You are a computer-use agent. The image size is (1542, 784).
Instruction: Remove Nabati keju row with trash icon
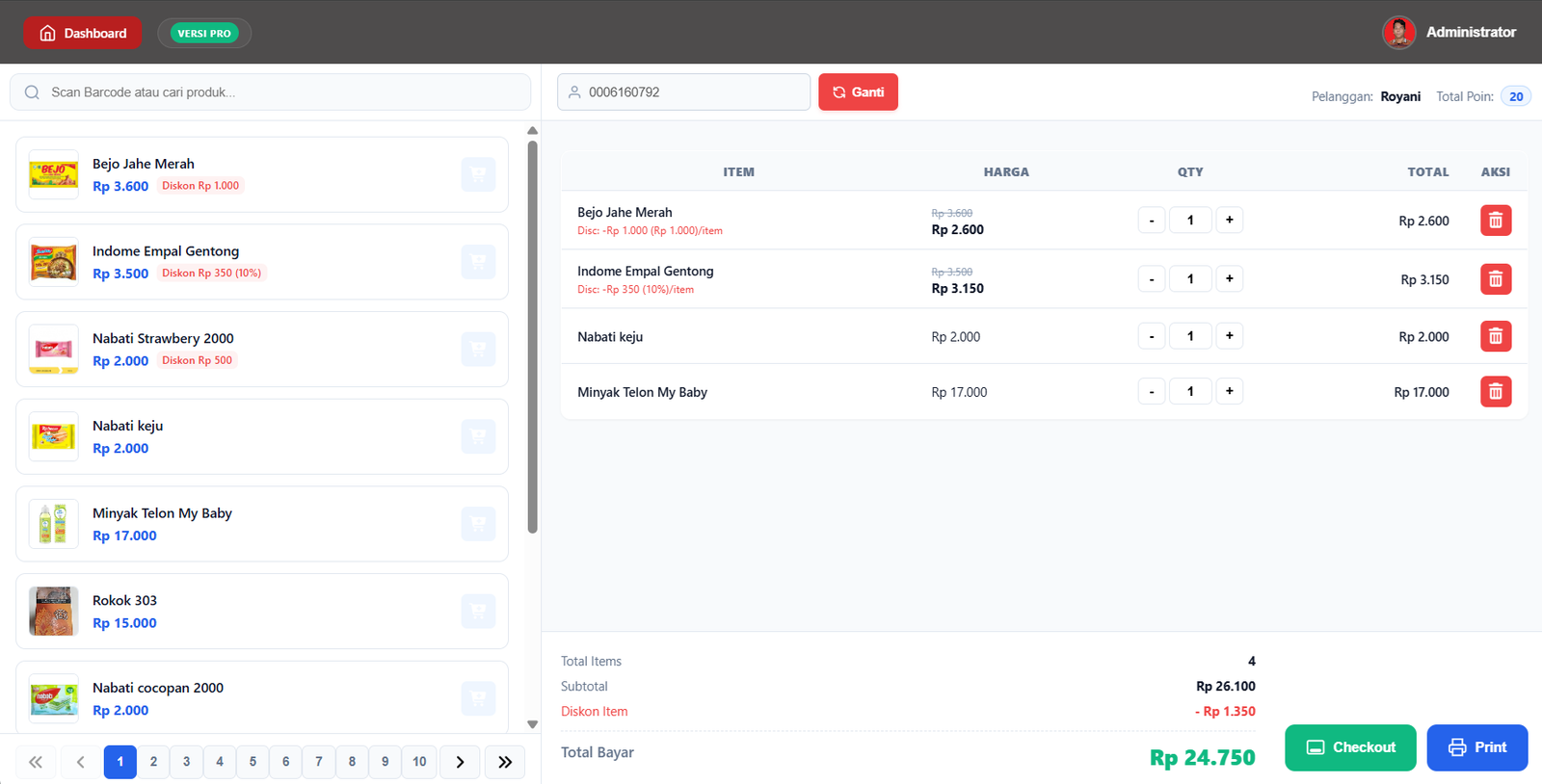click(1496, 336)
